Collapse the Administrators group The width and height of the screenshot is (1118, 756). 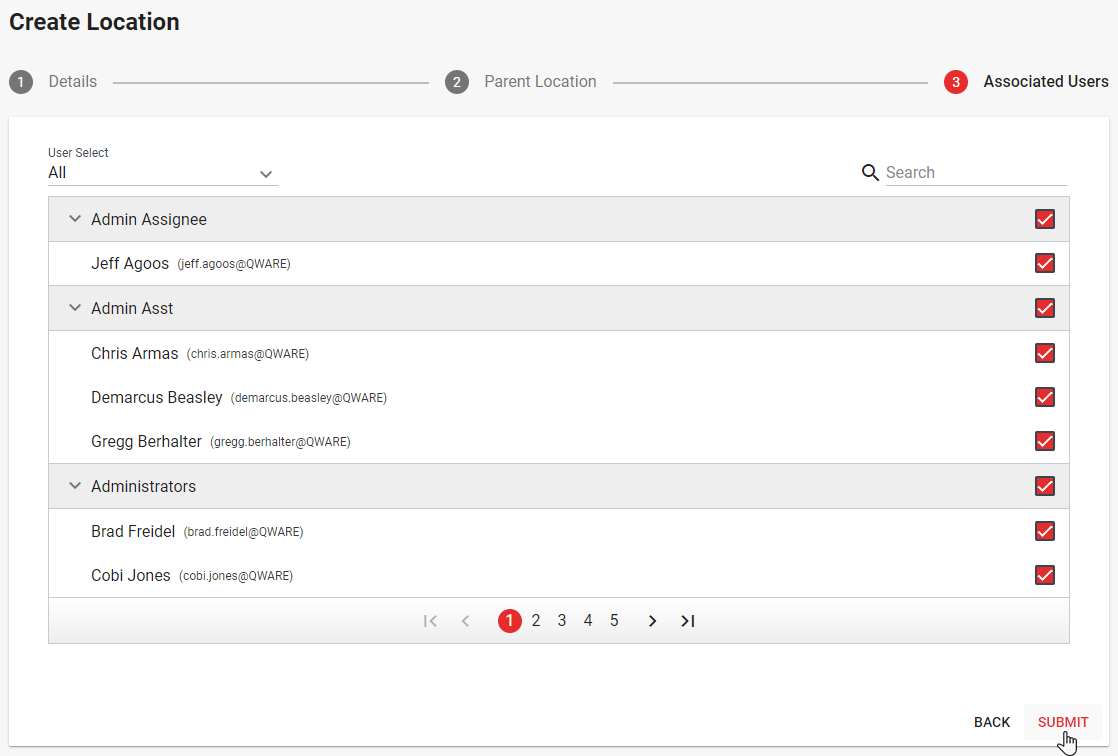tap(75, 486)
